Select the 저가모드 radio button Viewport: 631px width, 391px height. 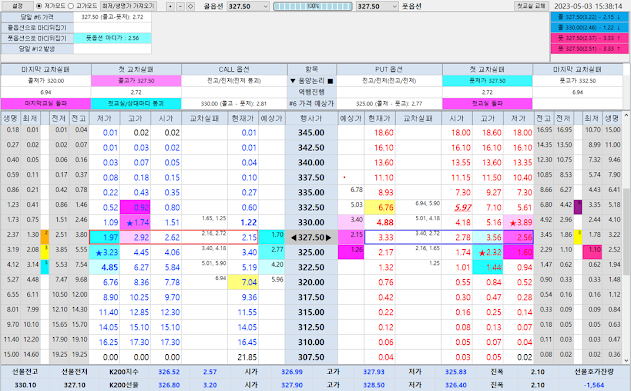(39, 6)
